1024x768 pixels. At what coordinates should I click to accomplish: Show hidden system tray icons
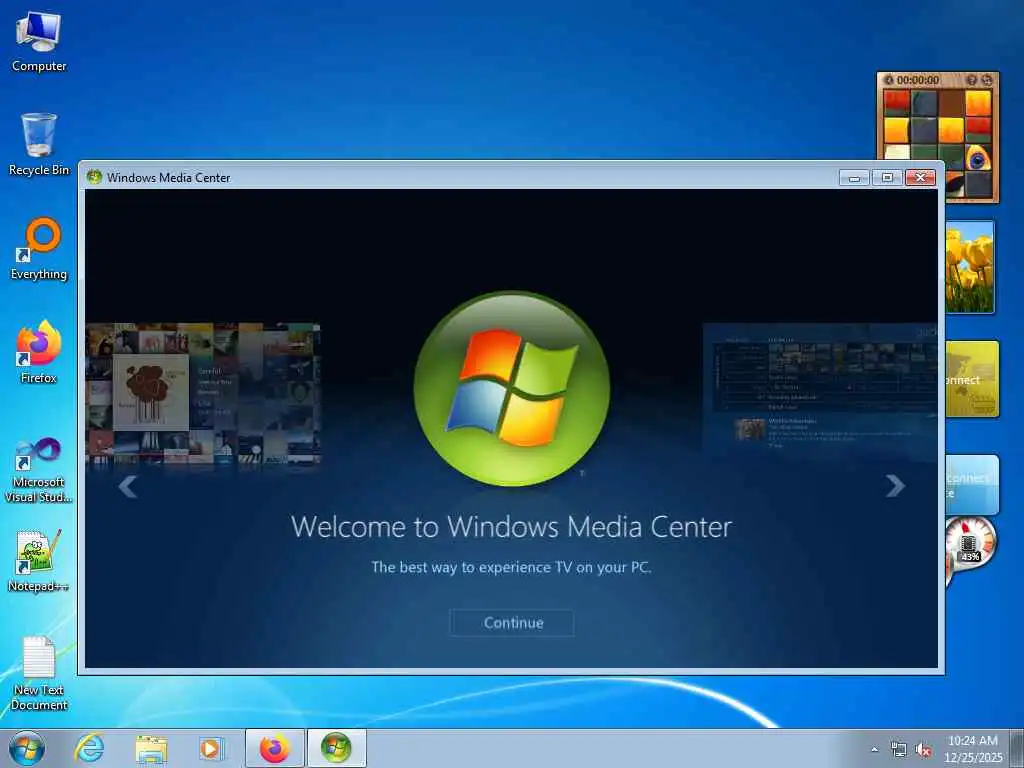[x=874, y=750]
